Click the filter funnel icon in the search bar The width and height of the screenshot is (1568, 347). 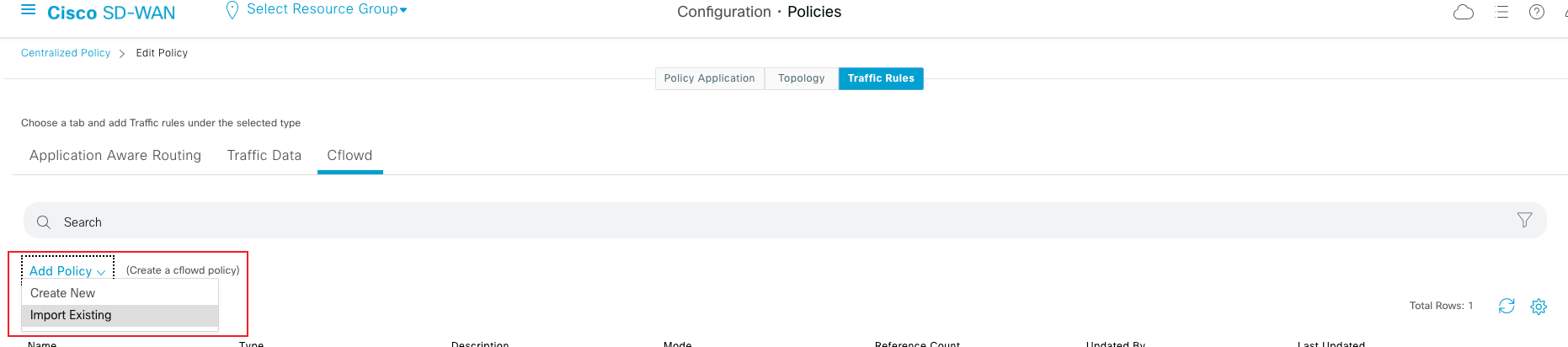click(x=1524, y=220)
